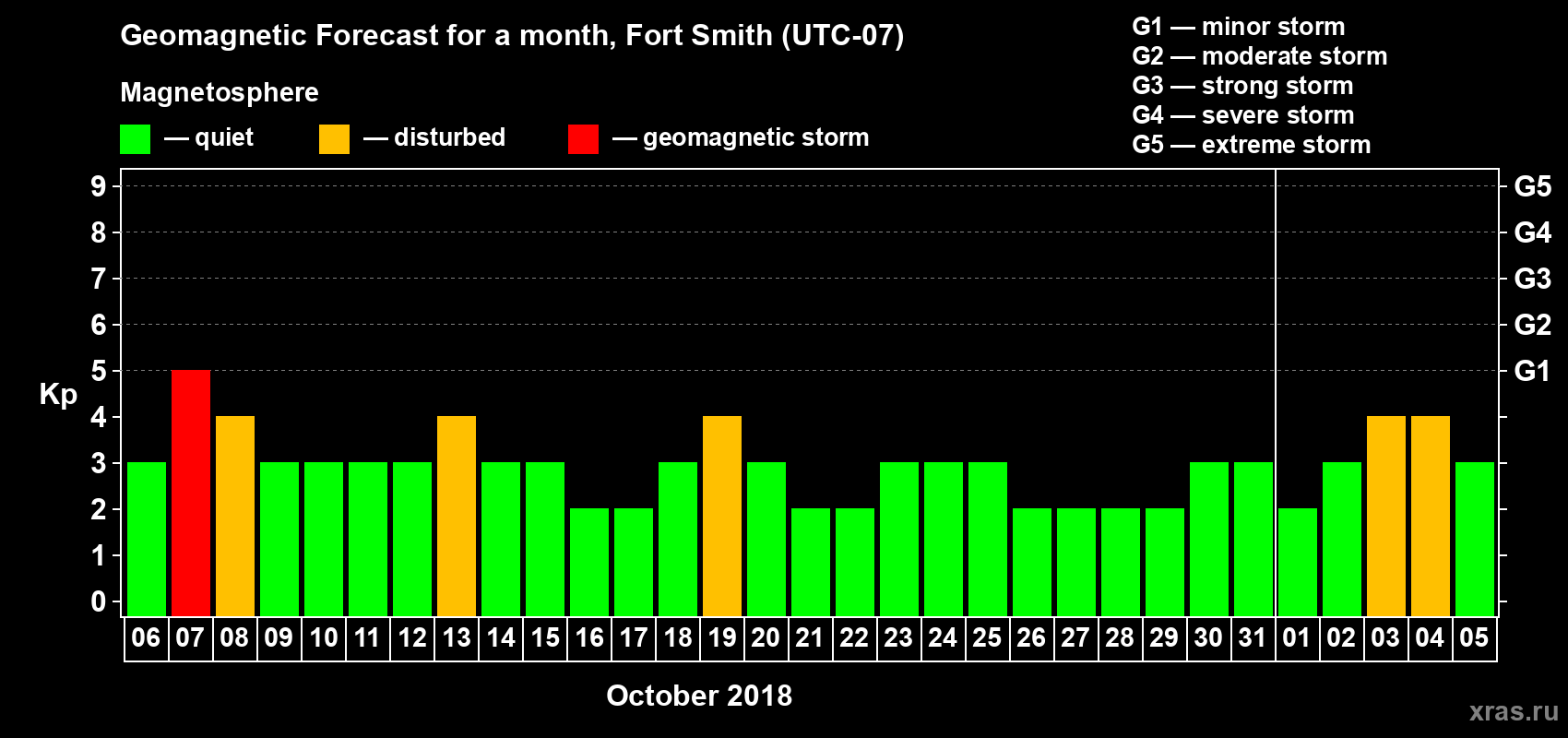Viewport: 1568px width, 738px height.
Task: Click date label 10 on the axis
Action: pos(323,637)
